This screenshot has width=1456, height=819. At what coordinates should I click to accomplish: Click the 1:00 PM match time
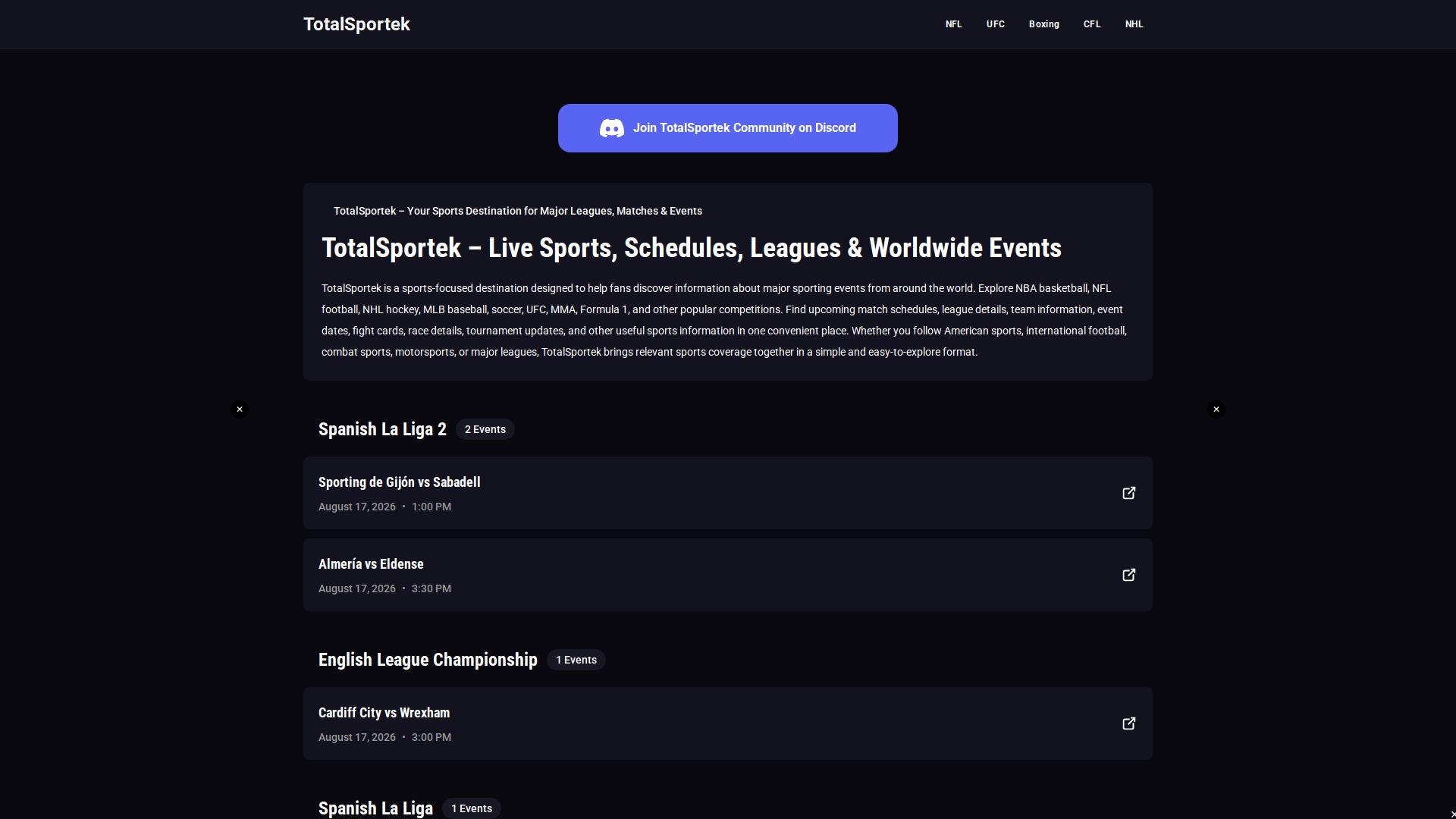431,507
